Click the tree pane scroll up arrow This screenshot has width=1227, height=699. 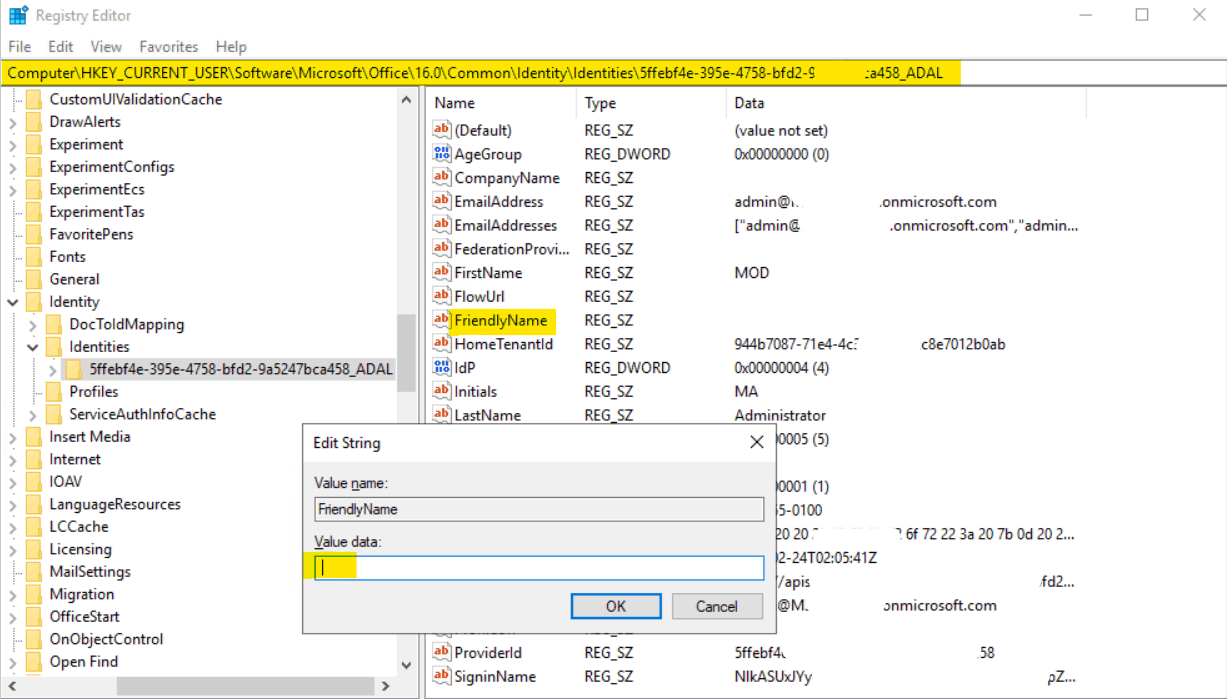pyautogui.click(x=406, y=100)
